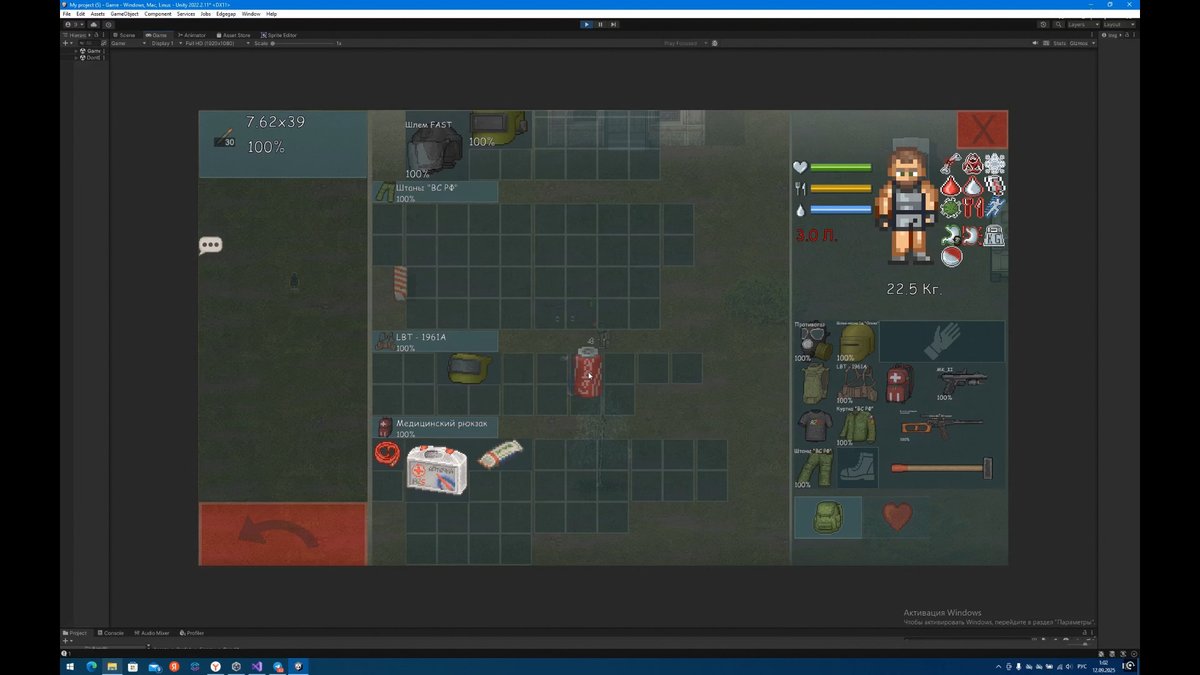Click the gas mask equipment slot
Image resolution: width=1200 pixels, height=675 pixels.
(813, 342)
